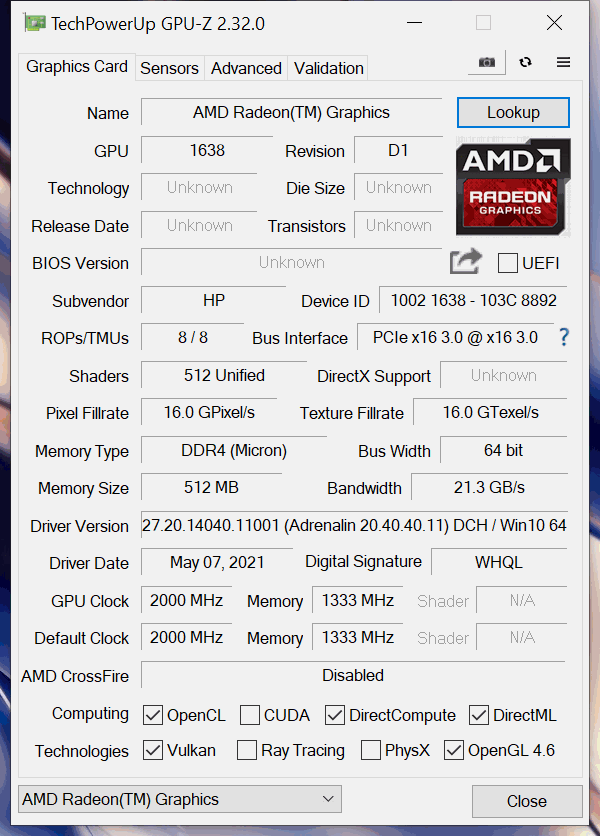Switch to the Sensors tab
Screen dimensions: 600x836
169,68
